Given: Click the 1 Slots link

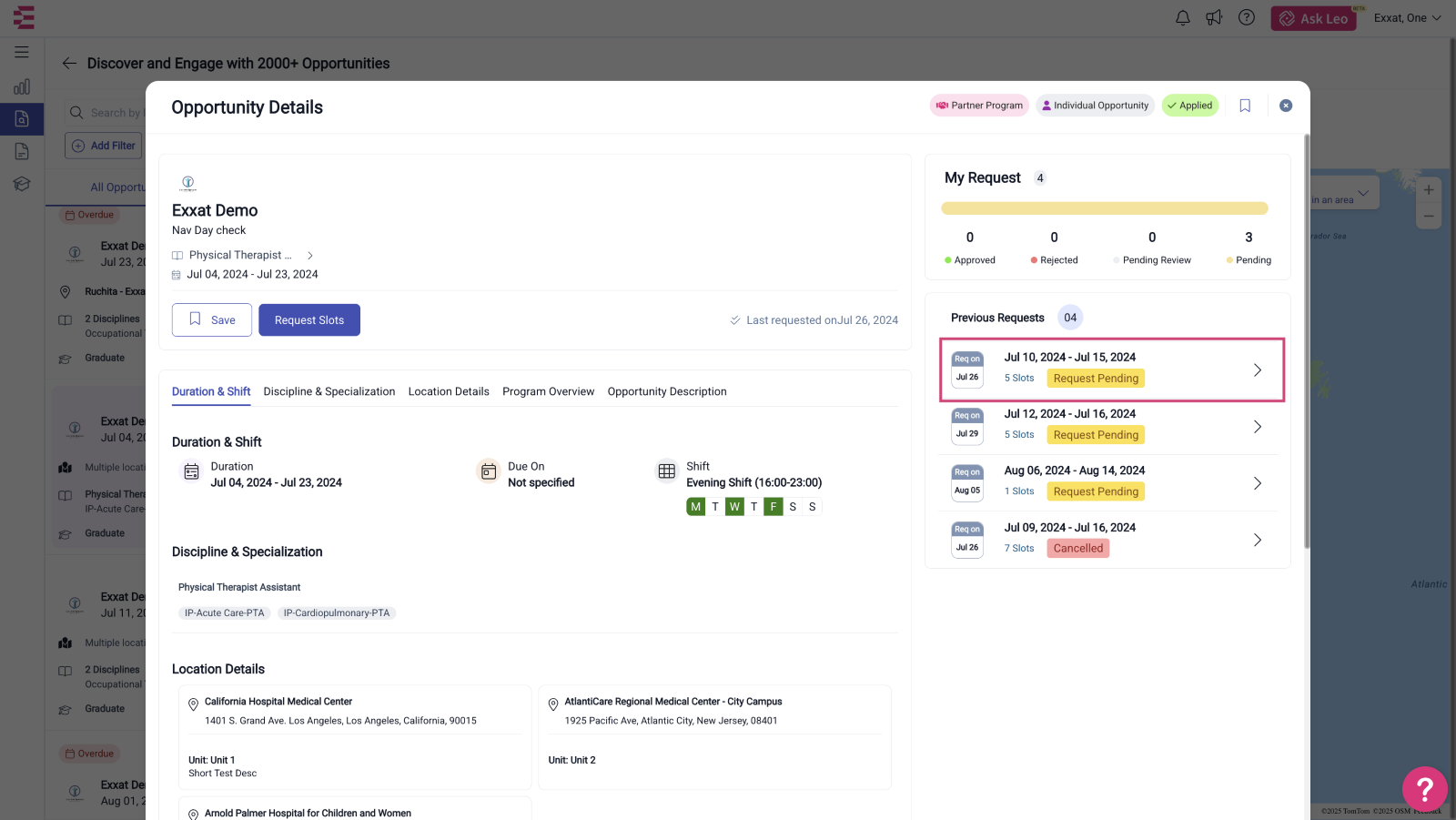Looking at the screenshot, I should click(x=1019, y=491).
